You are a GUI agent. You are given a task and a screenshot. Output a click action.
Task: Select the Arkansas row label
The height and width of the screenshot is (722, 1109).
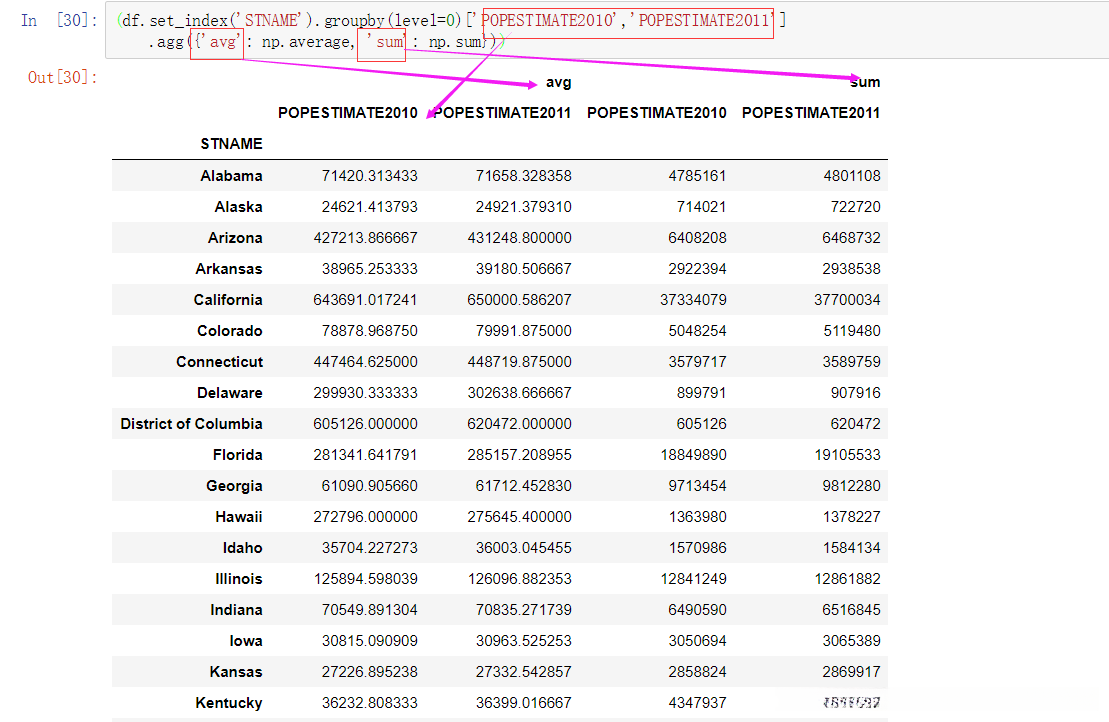[228, 269]
